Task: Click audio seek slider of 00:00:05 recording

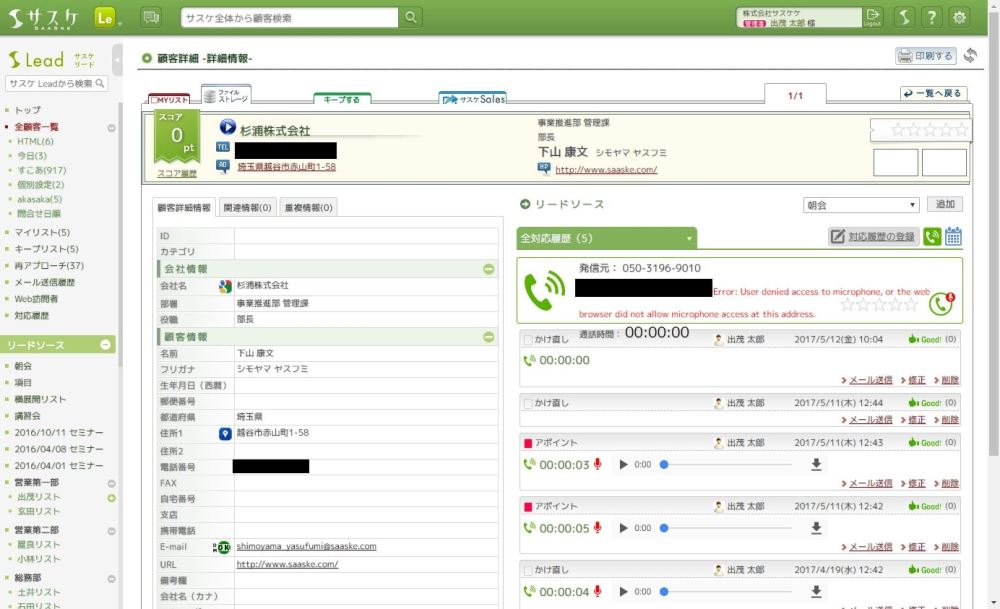Action: tap(725, 528)
